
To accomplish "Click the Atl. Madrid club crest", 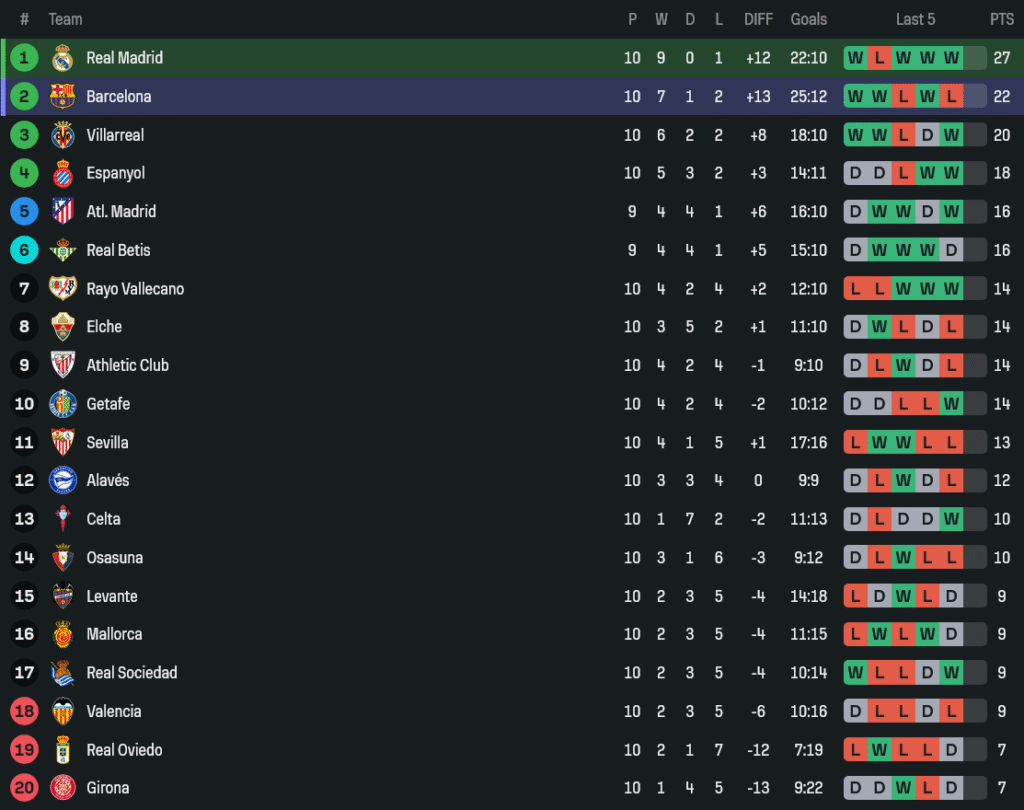I will tap(63, 211).
